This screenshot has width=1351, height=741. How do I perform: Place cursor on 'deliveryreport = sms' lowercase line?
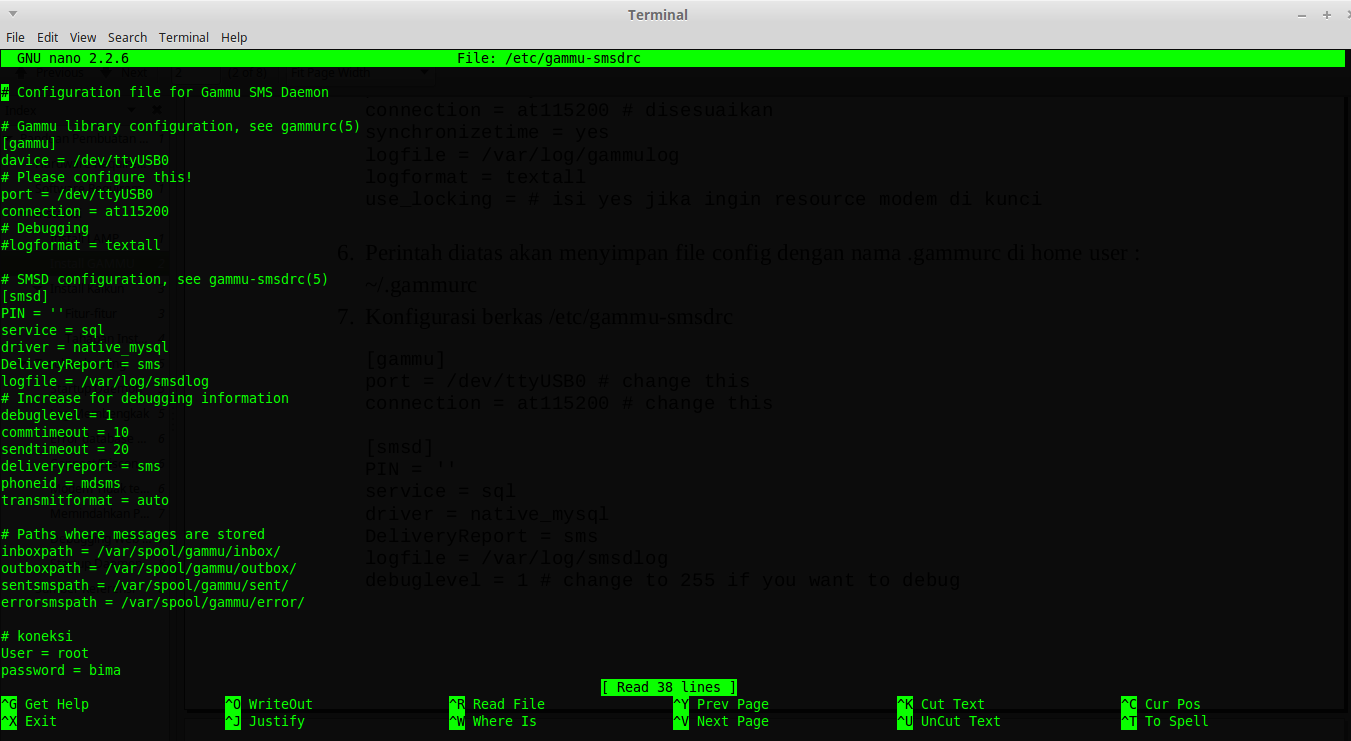pyautogui.click(x=81, y=466)
